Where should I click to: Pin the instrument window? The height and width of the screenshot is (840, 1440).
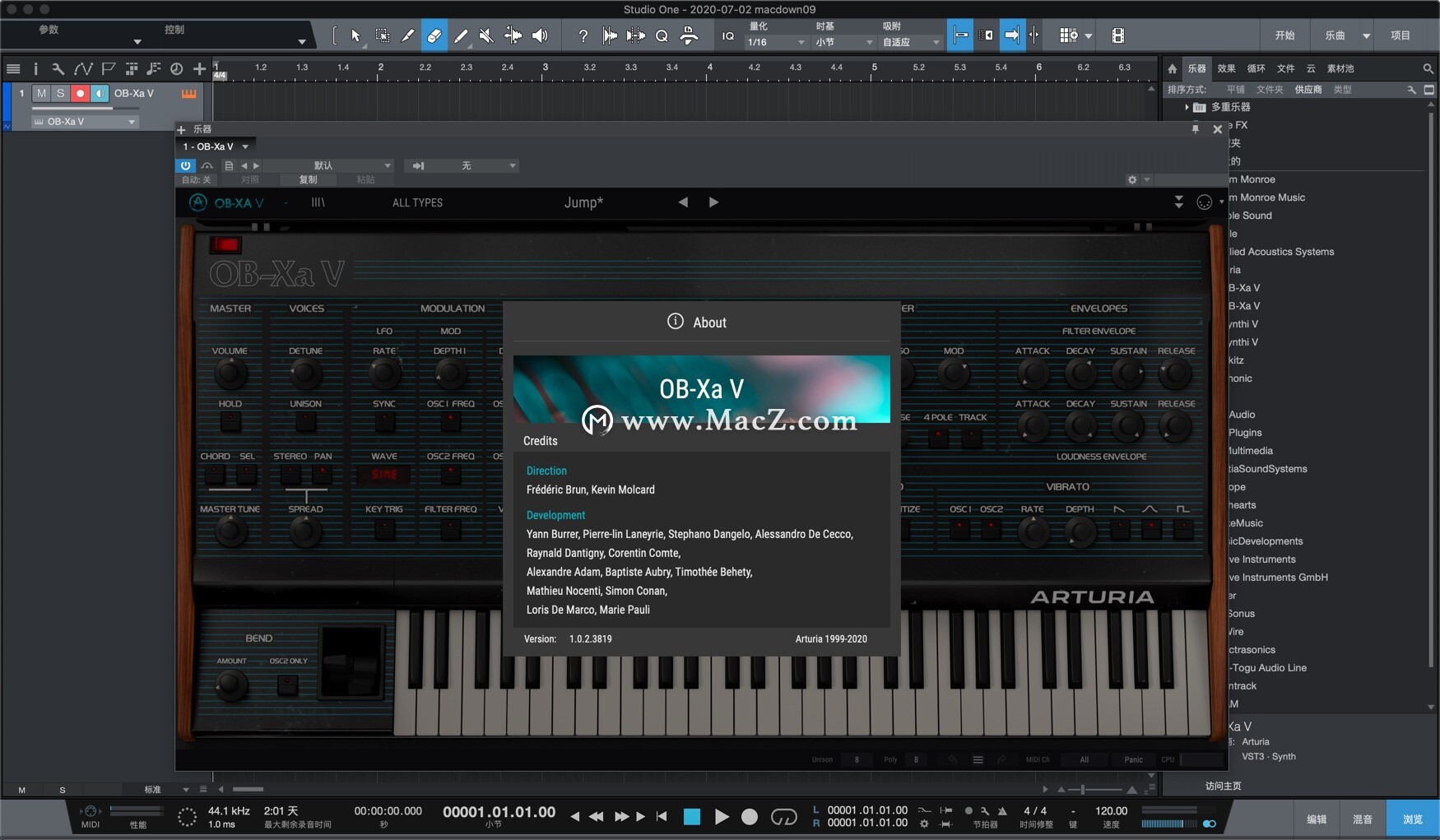(1196, 129)
